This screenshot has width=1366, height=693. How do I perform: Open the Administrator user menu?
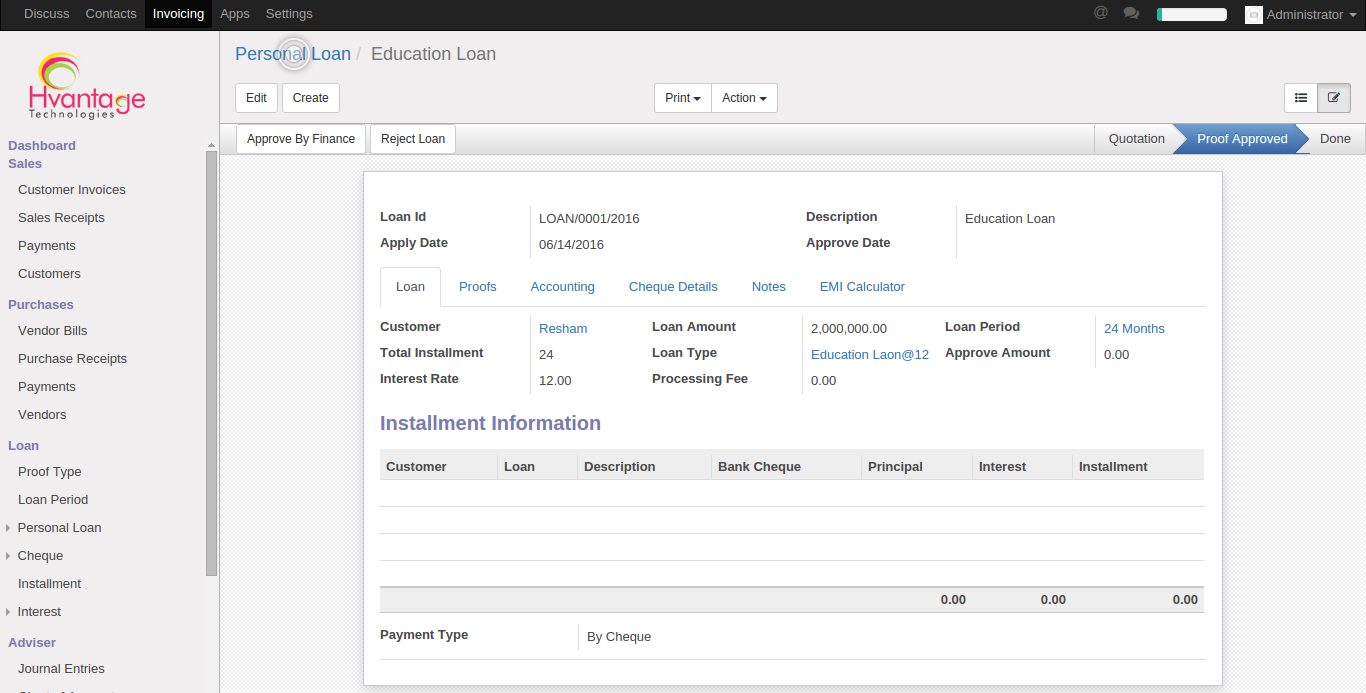1304,14
